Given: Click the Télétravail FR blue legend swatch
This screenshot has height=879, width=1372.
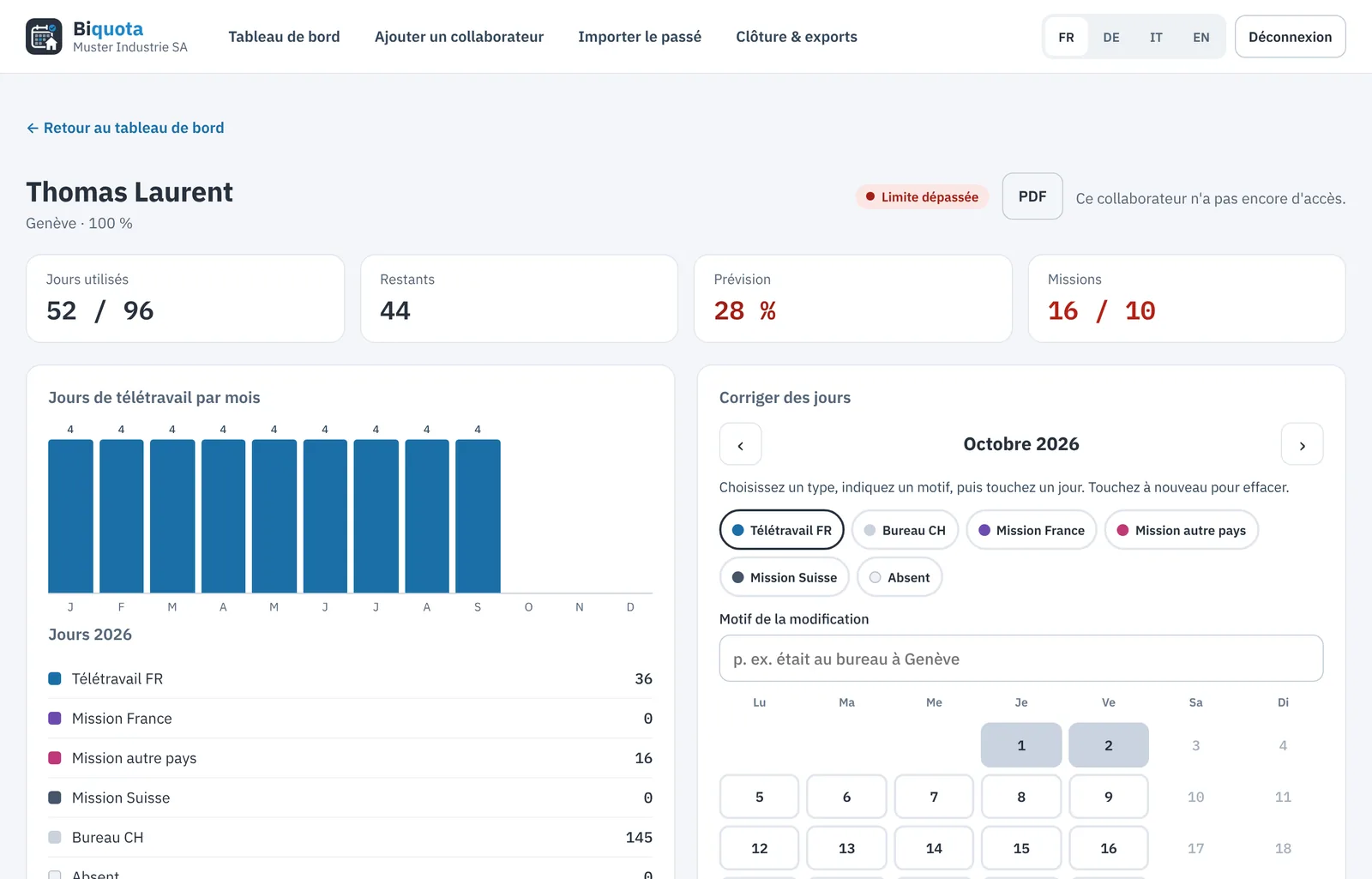Looking at the screenshot, I should point(55,678).
